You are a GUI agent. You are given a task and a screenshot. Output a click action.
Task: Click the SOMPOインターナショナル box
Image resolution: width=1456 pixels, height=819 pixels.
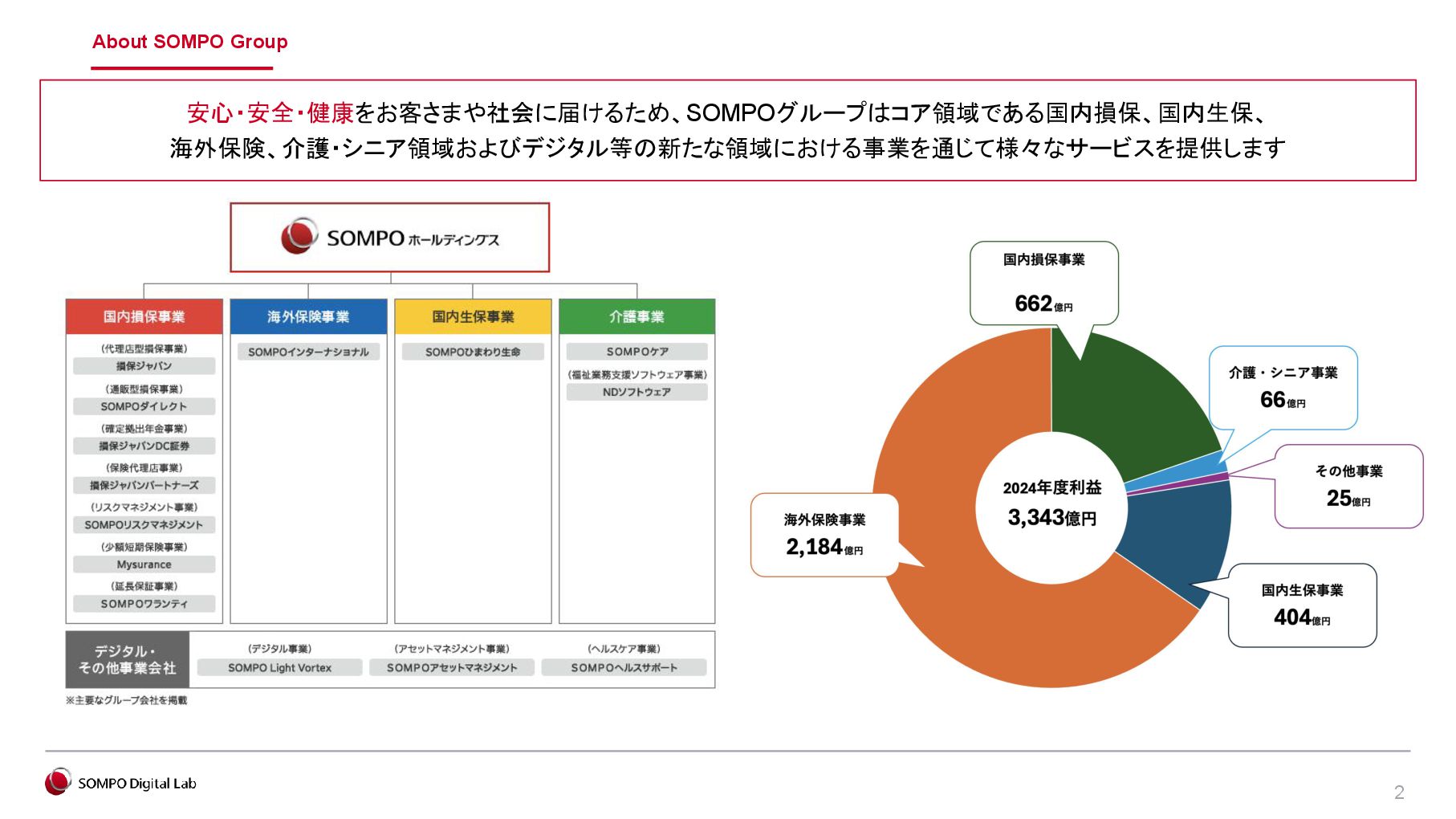308,352
